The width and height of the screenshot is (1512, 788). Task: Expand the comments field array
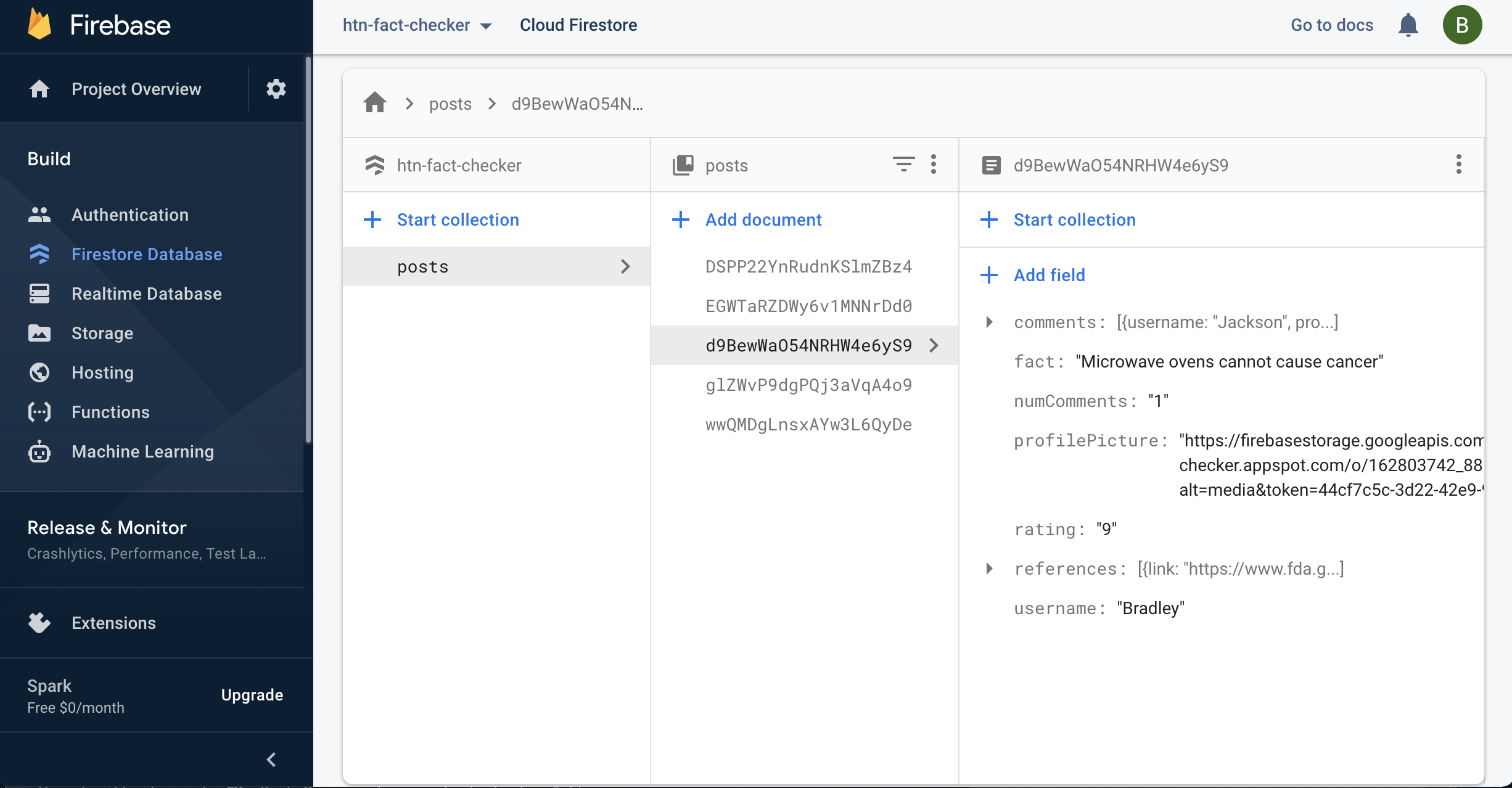(989, 322)
